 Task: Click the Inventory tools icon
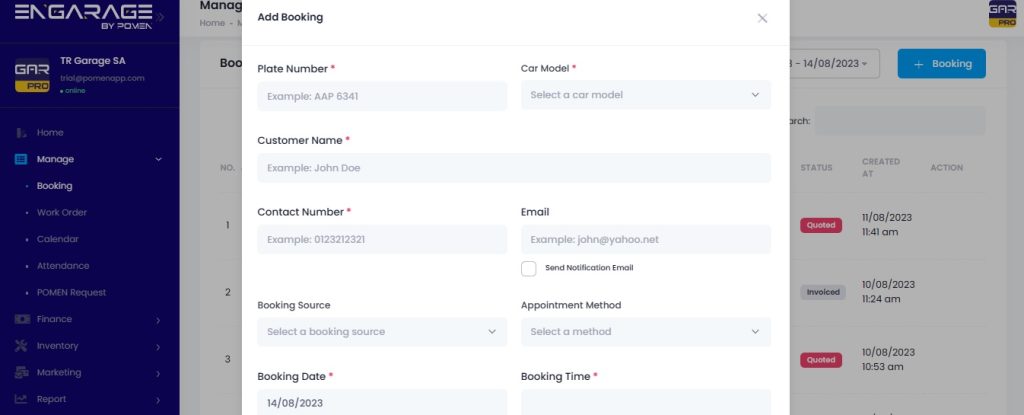pyautogui.click(x=21, y=346)
